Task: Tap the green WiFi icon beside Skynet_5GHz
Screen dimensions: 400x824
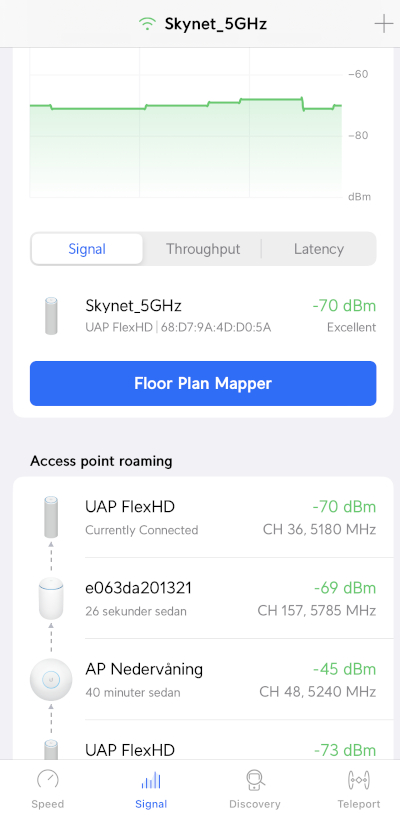Action: [148, 24]
